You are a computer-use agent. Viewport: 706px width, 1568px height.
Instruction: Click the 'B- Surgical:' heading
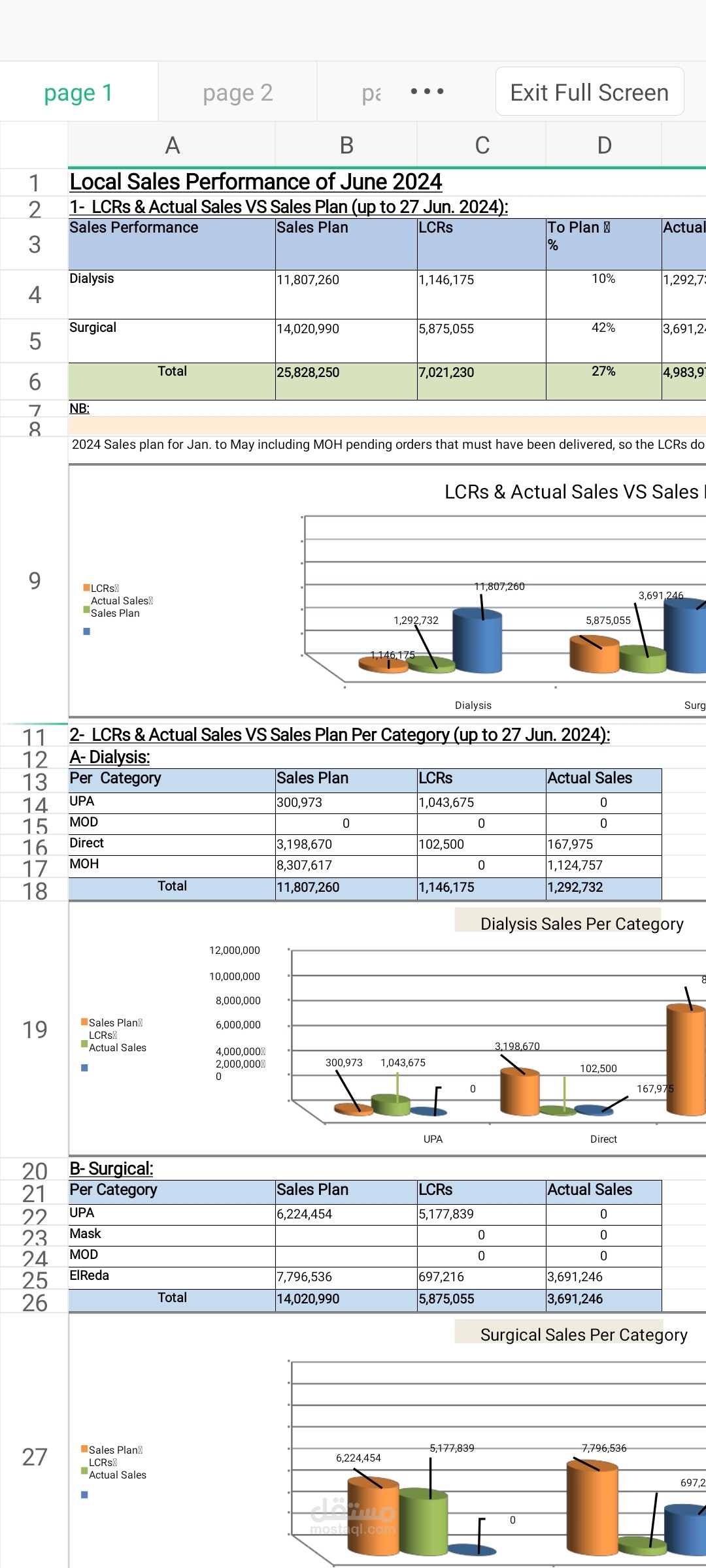111,1169
